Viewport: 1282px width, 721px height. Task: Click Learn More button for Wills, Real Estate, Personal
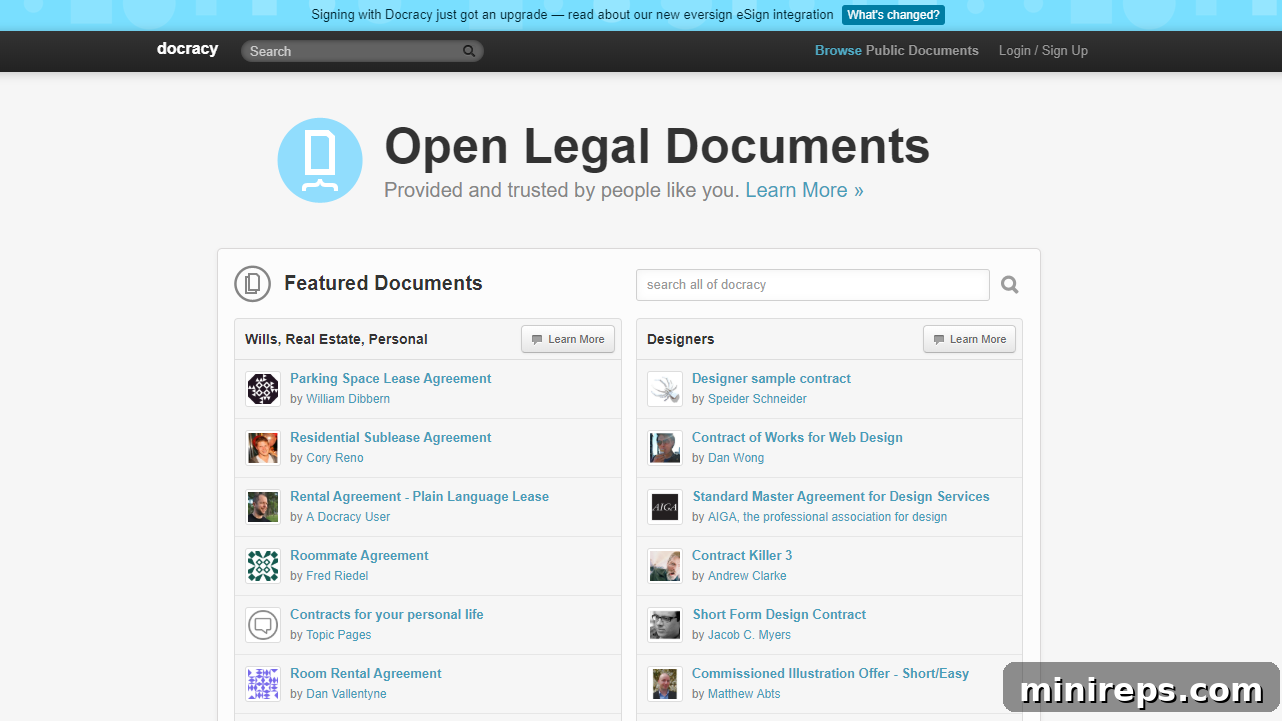568,339
